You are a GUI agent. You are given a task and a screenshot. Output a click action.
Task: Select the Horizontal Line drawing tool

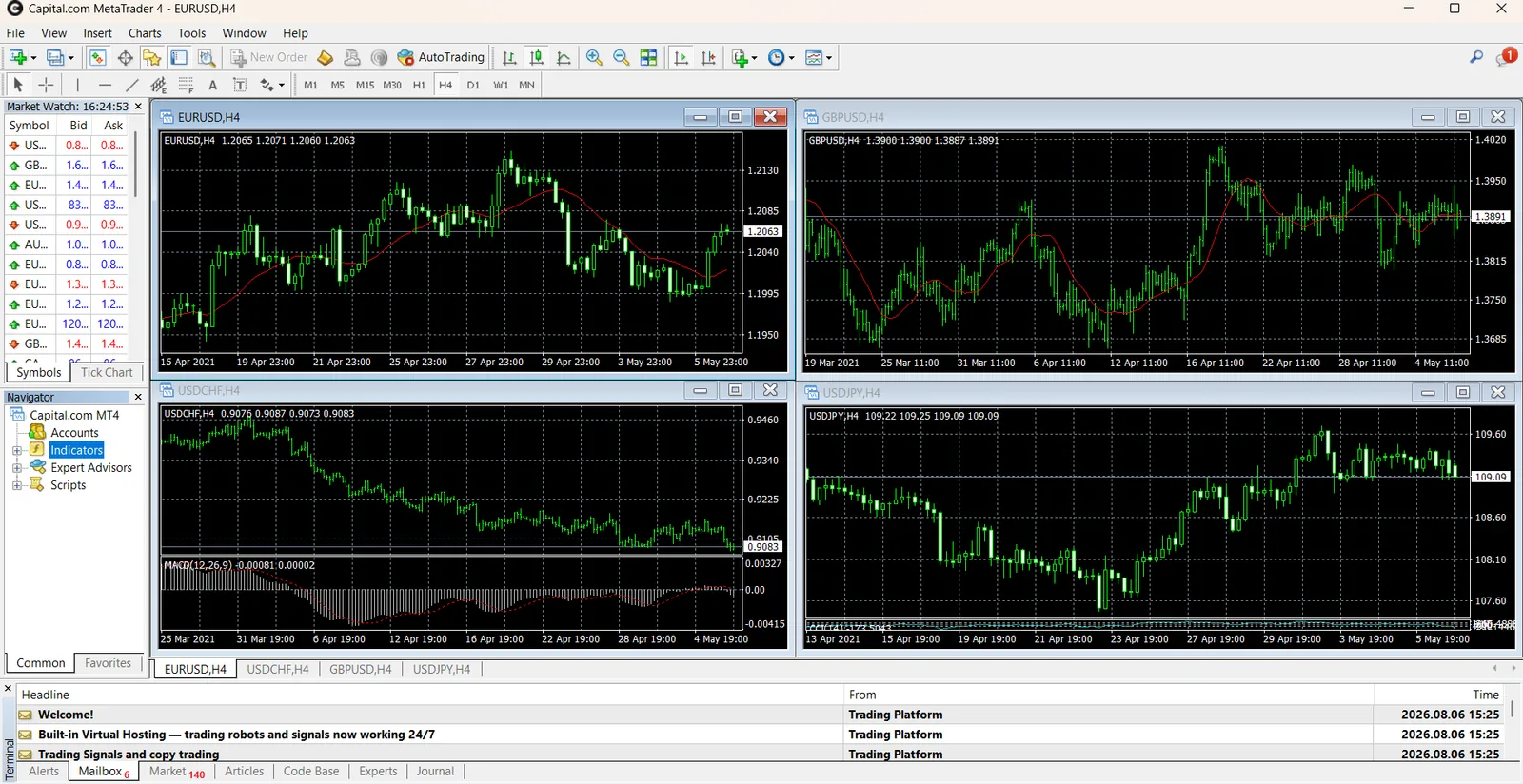point(105,85)
